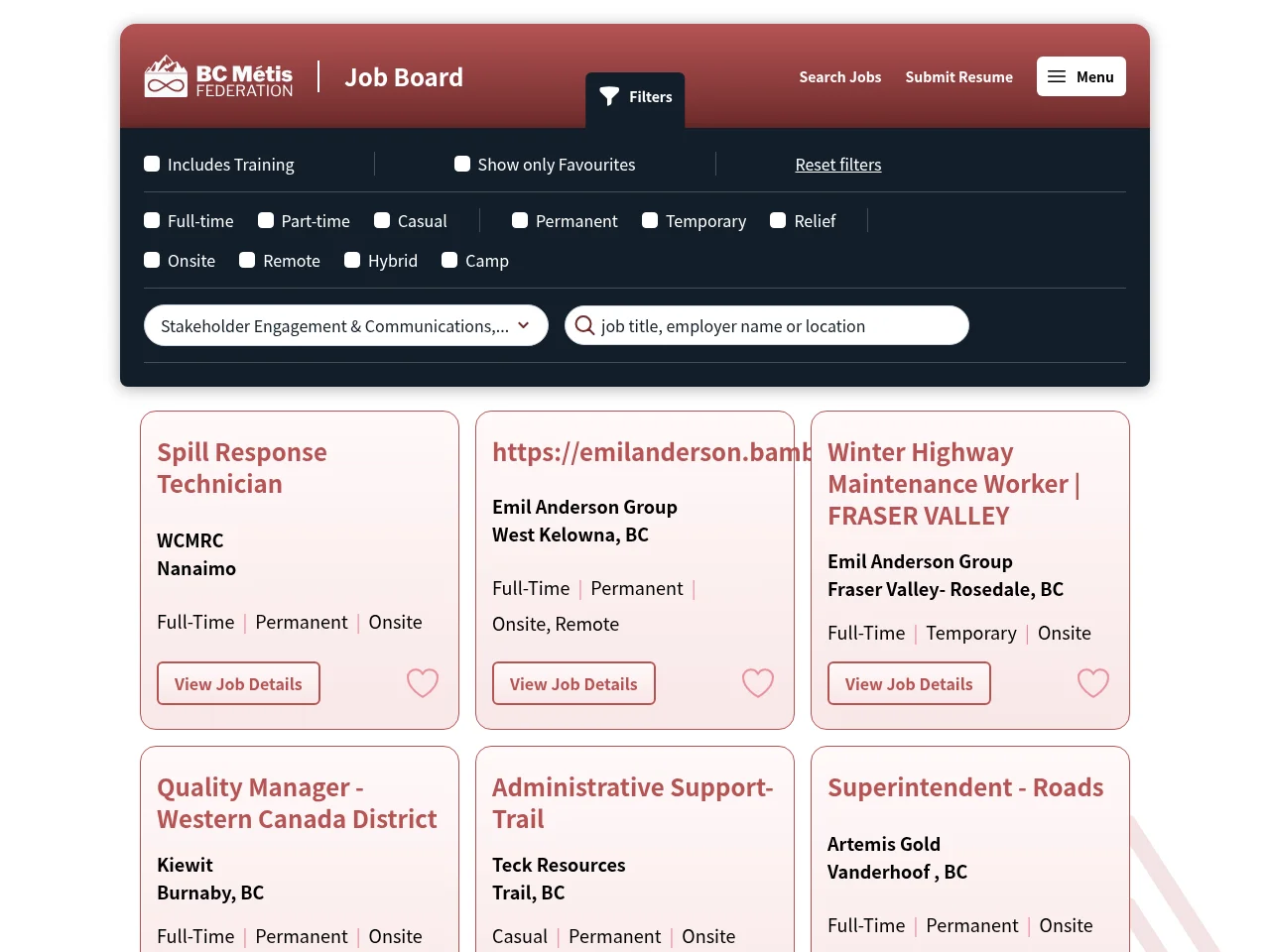
Task: Check the Permanent filter
Action: tap(520, 220)
